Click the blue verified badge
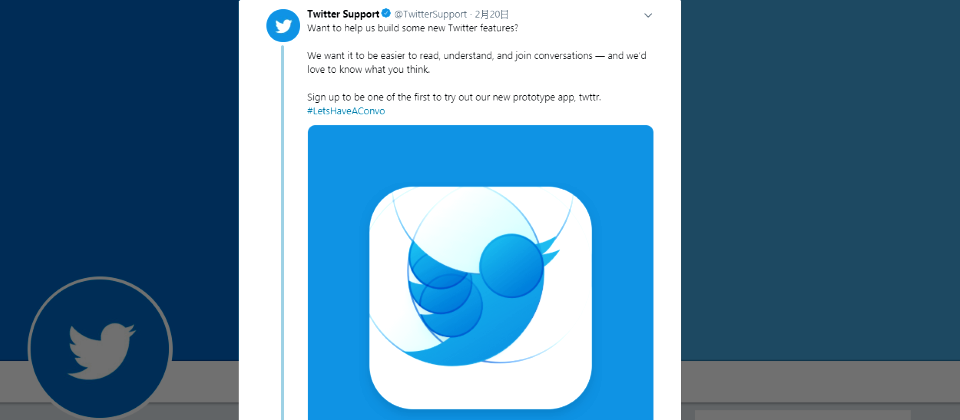This screenshot has height=420, width=960. tap(386, 14)
